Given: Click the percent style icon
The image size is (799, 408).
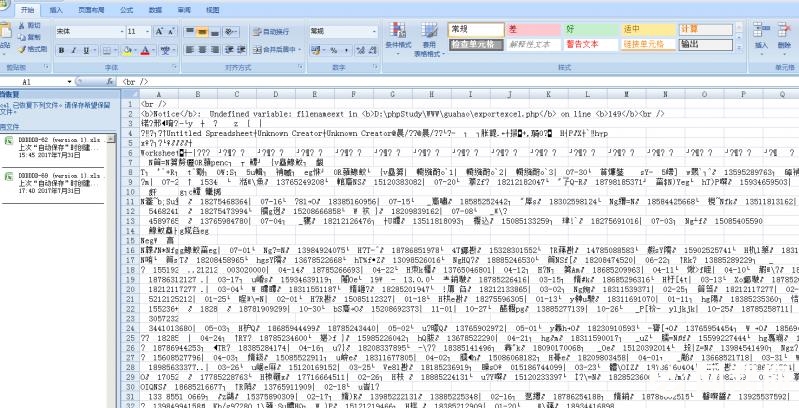Looking at the screenshot, I should click(x=333, y=49).
